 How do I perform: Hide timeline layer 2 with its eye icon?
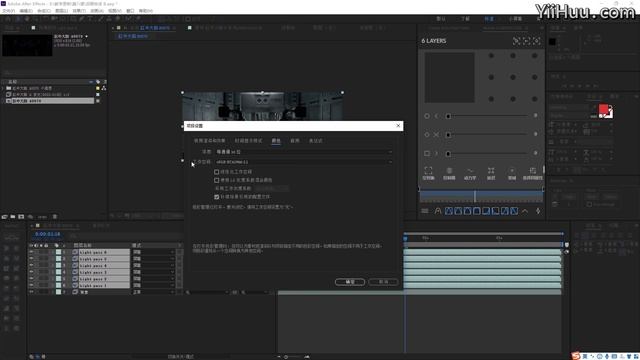click(x=31, y=259)
